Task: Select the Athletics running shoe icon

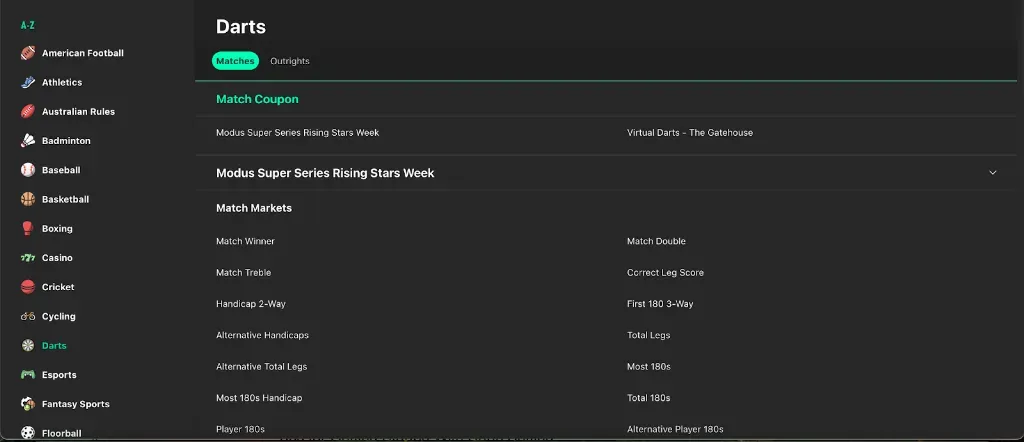Action: tap(28, 82)
